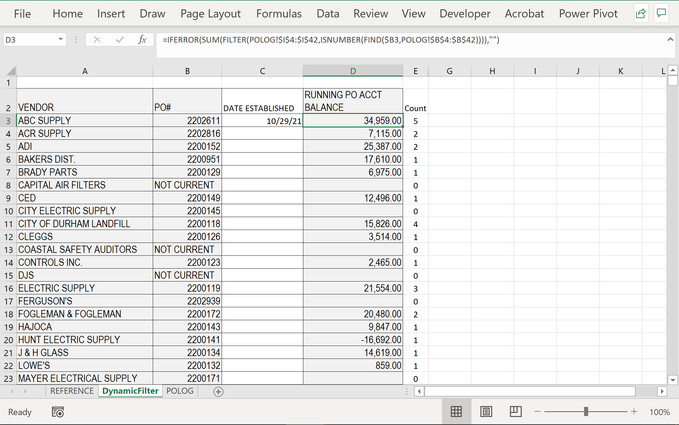Select balance cell 859.00
This screenshot has height=425, width=679.
(x=353, y=366)
